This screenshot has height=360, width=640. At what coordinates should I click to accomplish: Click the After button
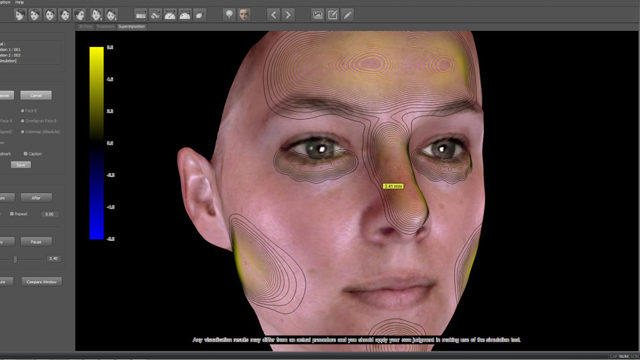click(36, 198)
